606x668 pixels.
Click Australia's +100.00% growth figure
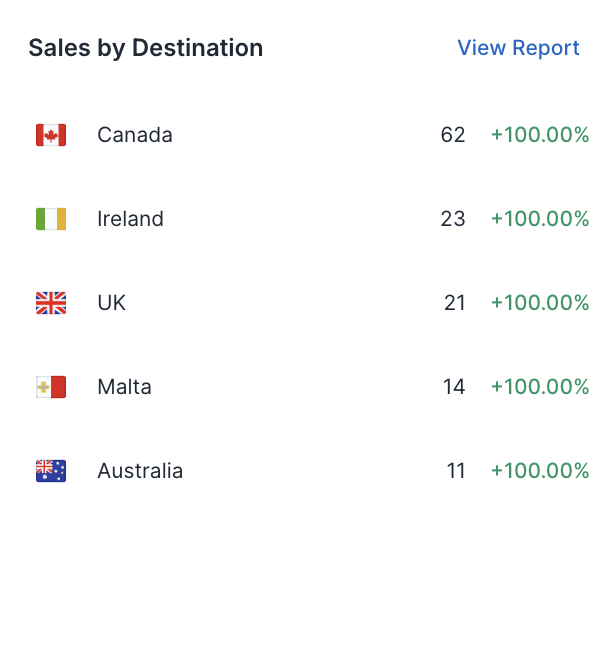click(540, 471)
